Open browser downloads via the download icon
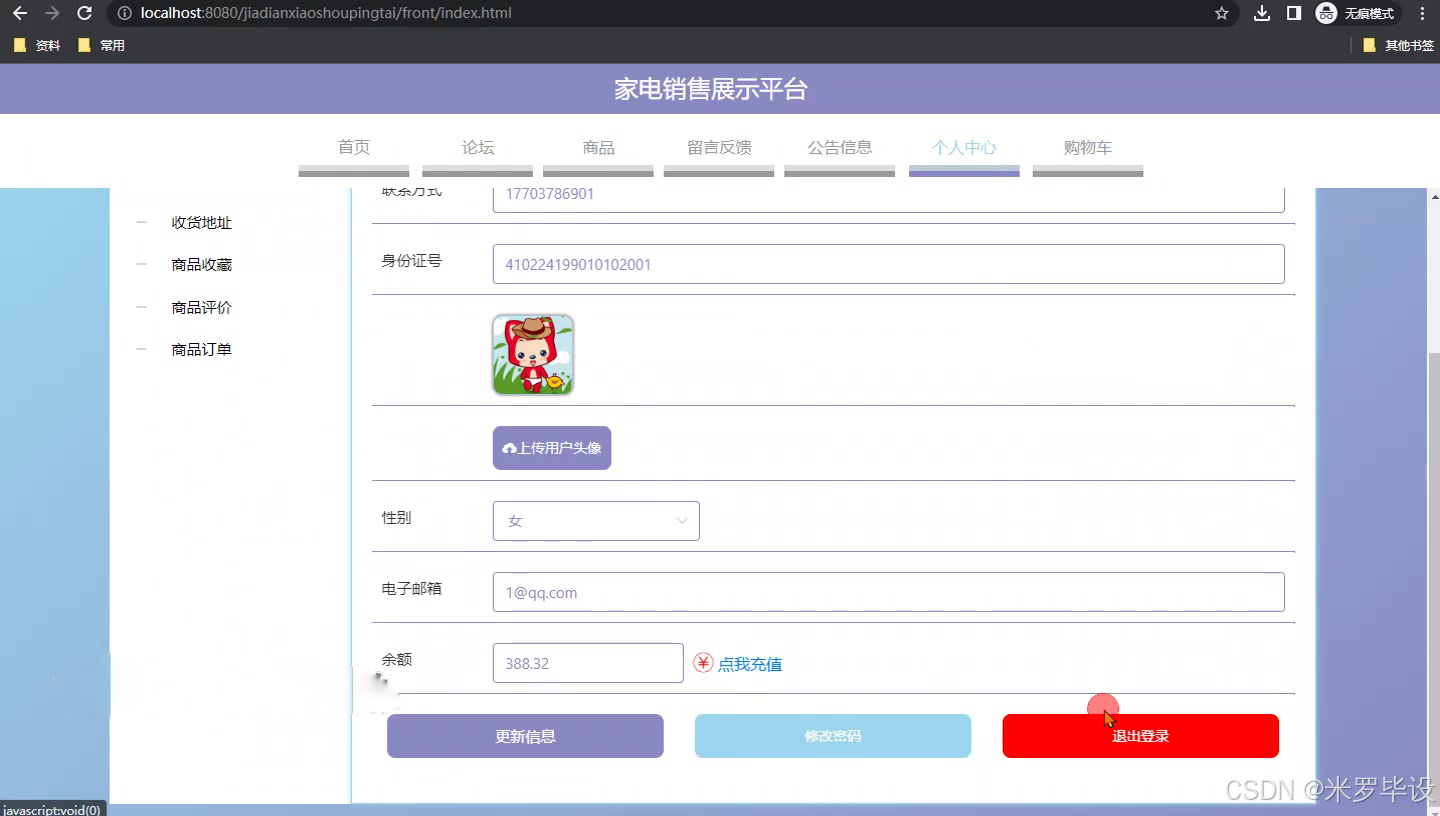The height and width of the screenshot is (816, 1440). [x=1261, y=13]
